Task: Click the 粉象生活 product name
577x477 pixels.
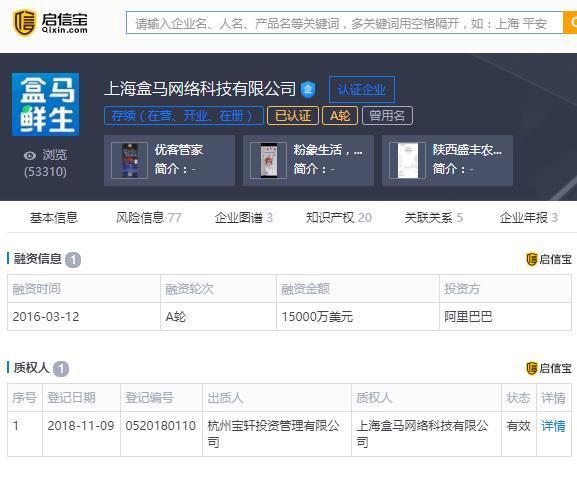Action: [328, 150]
